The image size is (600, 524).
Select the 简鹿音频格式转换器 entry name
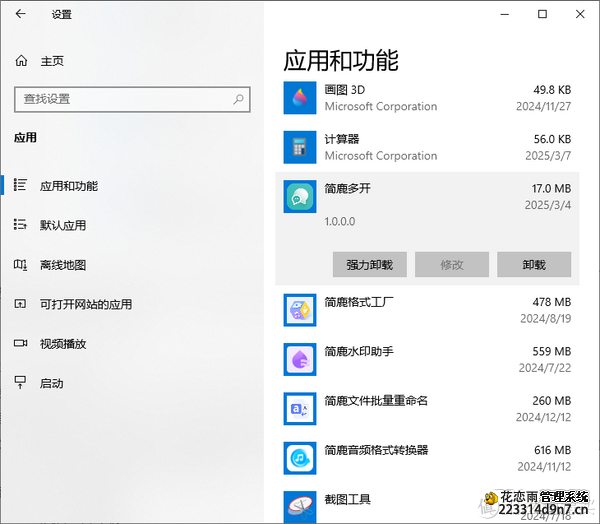pyautogui.click(x=376, y=450)
